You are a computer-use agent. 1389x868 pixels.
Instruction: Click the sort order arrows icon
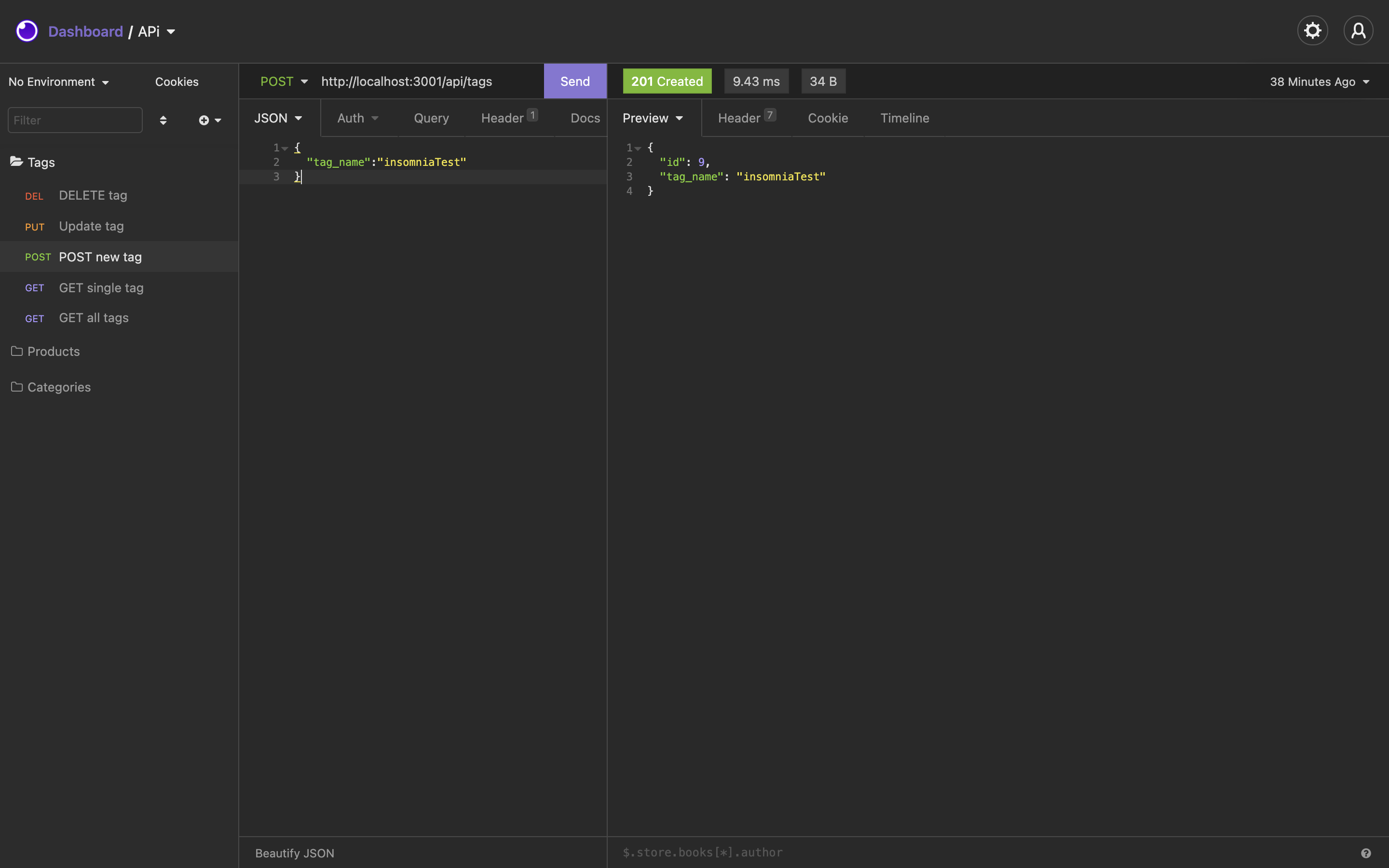click(x=163, y=120)
